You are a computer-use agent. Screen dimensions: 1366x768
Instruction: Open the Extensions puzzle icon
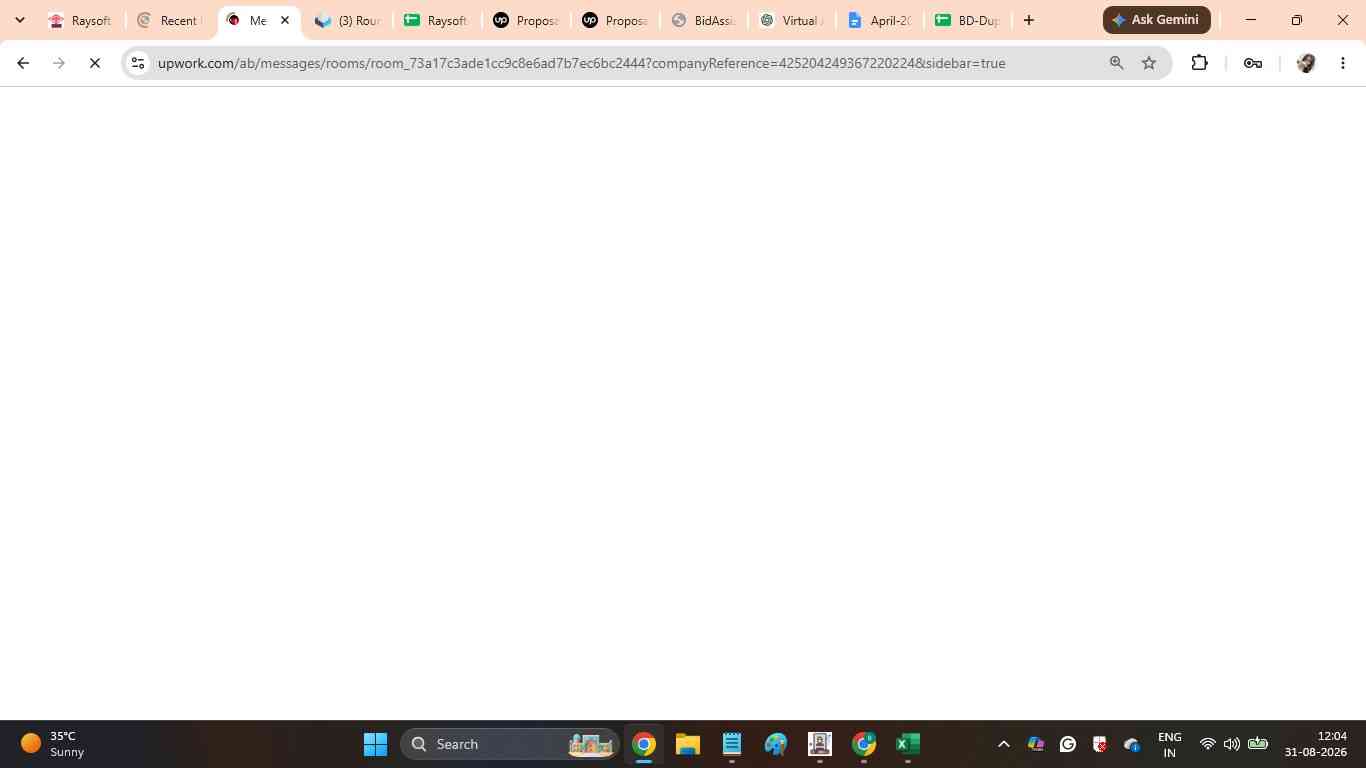[x=1199, y=63]
